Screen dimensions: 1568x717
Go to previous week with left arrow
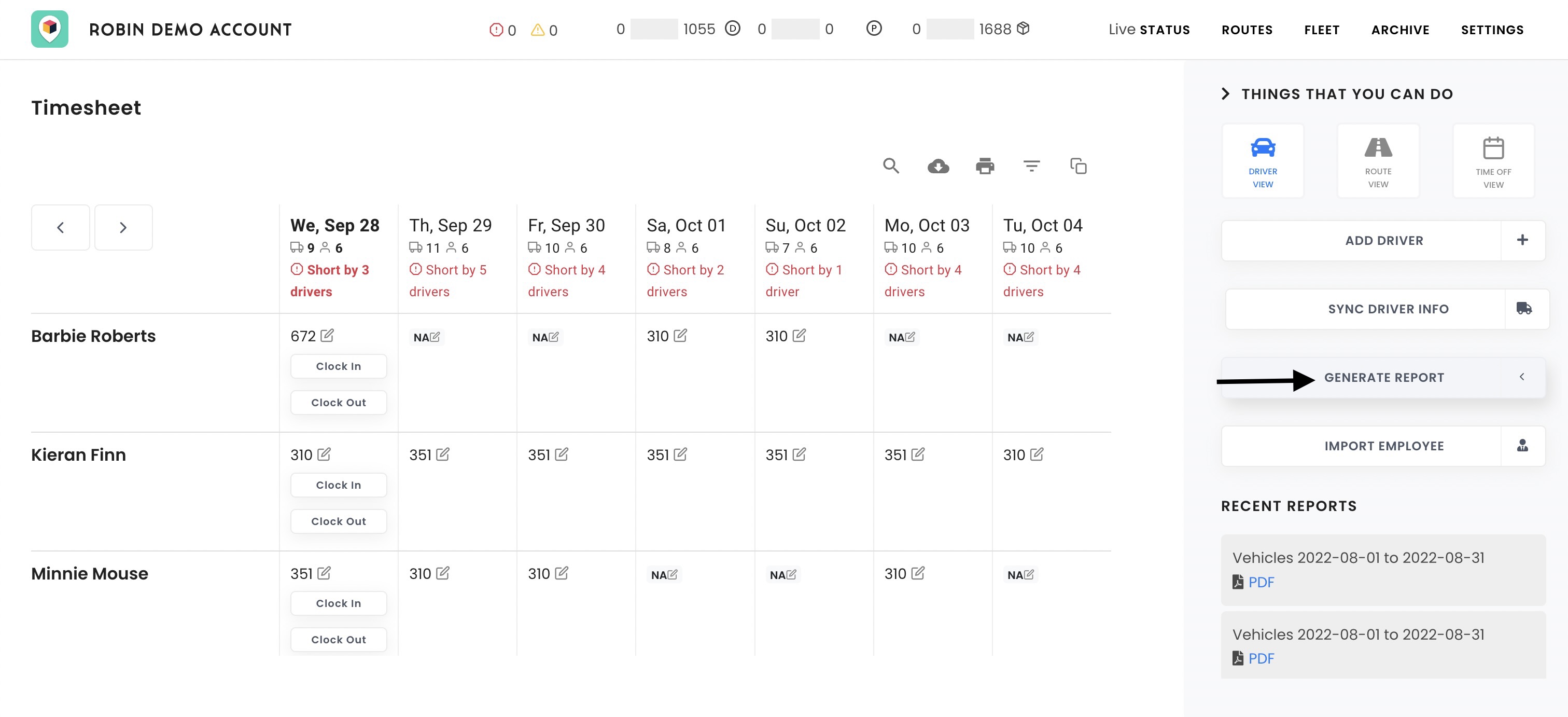pyautogui.click(x=60, y=227)
